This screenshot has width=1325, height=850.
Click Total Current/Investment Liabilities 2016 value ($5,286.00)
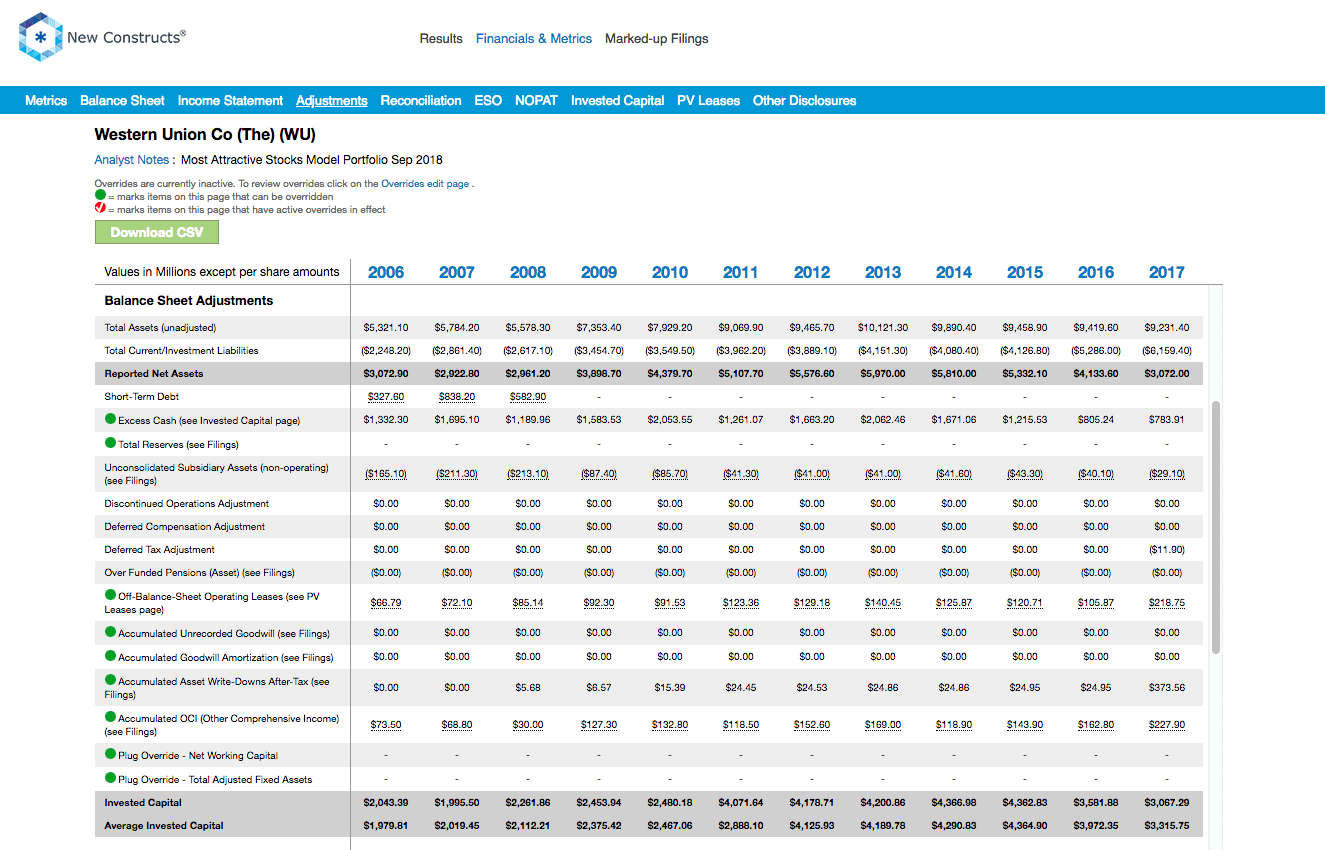point(1096,351)
